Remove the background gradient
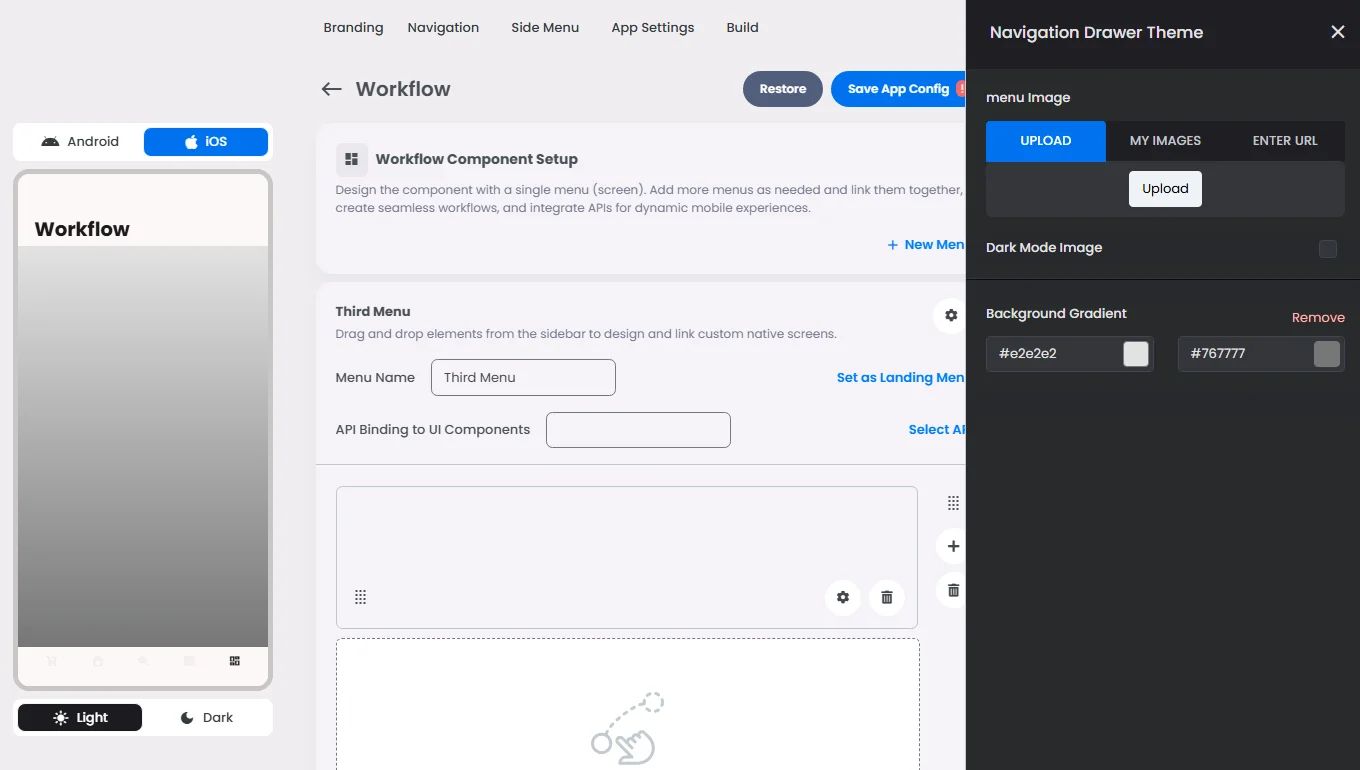The width and height of the screenshot is (1360, 770). [x=1318, y=317]
